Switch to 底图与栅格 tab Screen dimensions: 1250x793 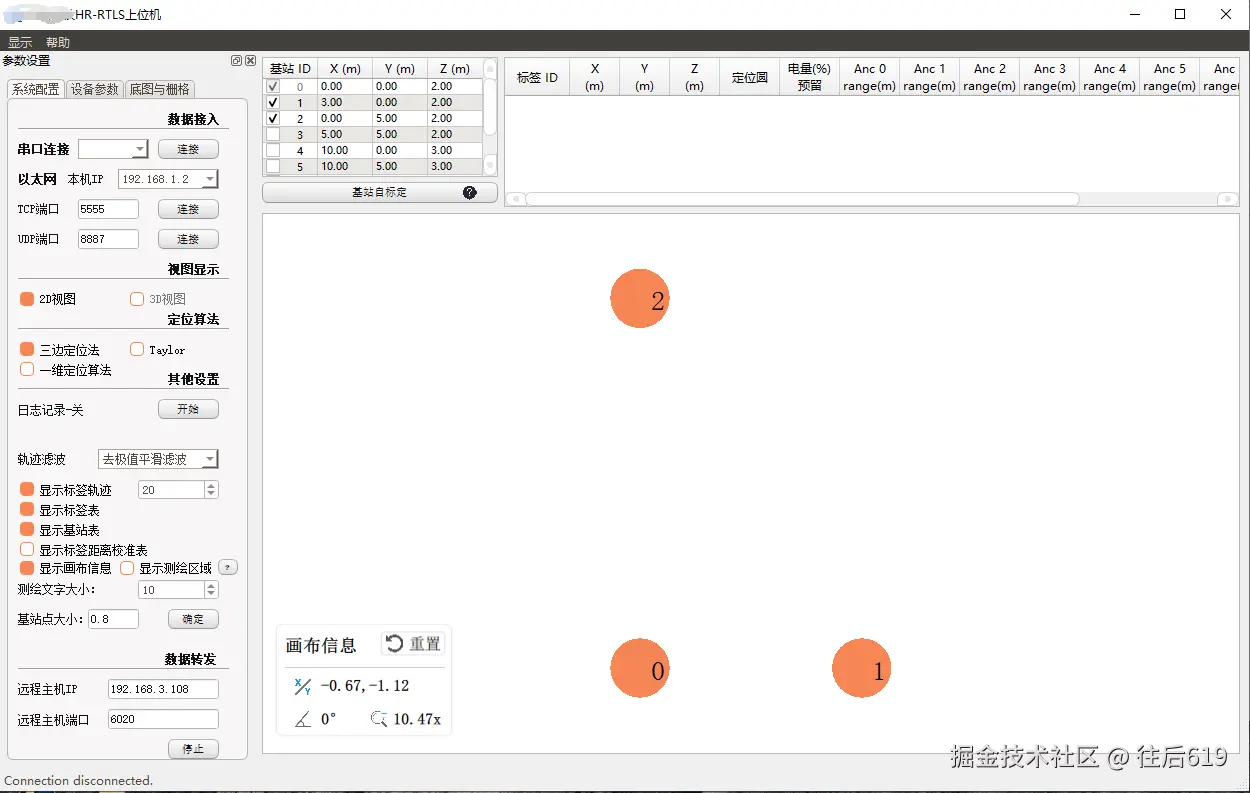[160, 89]
